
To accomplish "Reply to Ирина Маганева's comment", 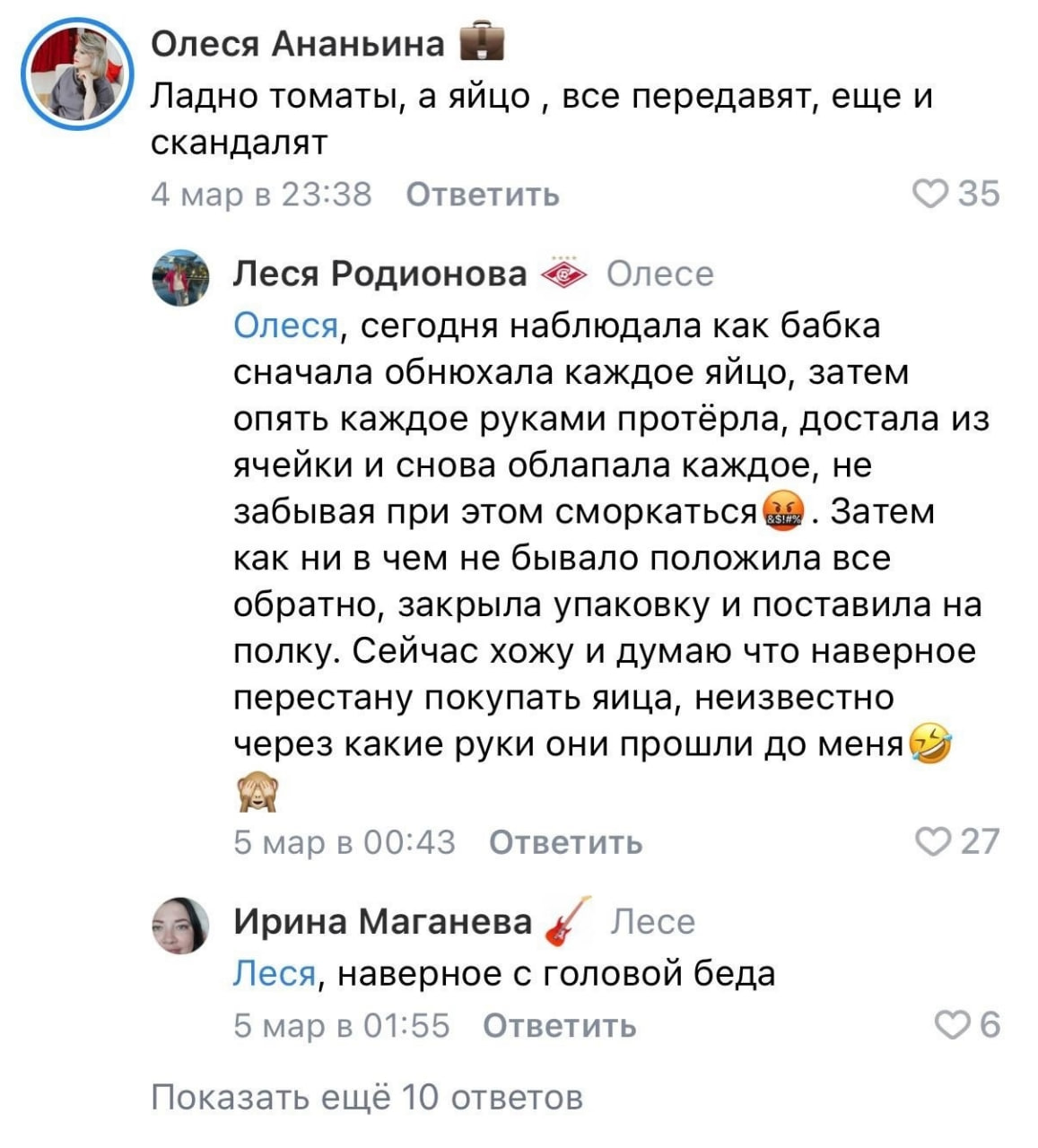I will click(x=560, y=1025).
